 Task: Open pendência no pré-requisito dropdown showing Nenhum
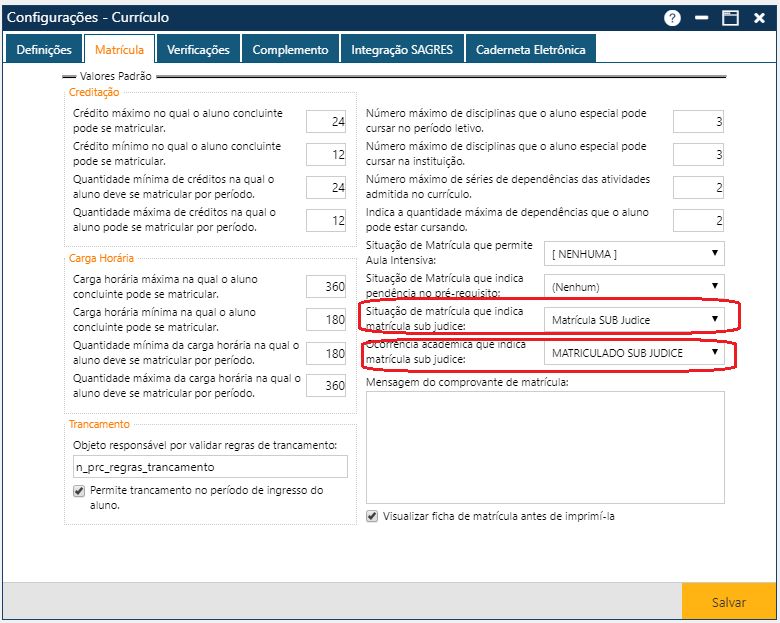(x=634, y=287)
